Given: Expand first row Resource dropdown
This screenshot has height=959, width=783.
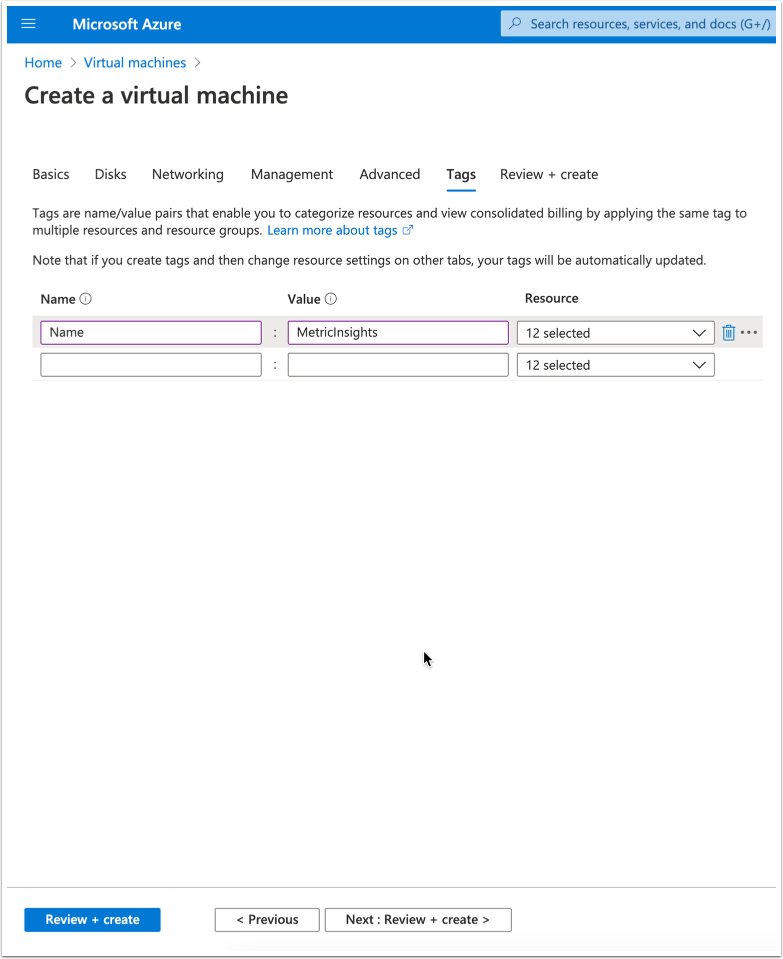Looking at the screenshot, I should pos(615,333).
